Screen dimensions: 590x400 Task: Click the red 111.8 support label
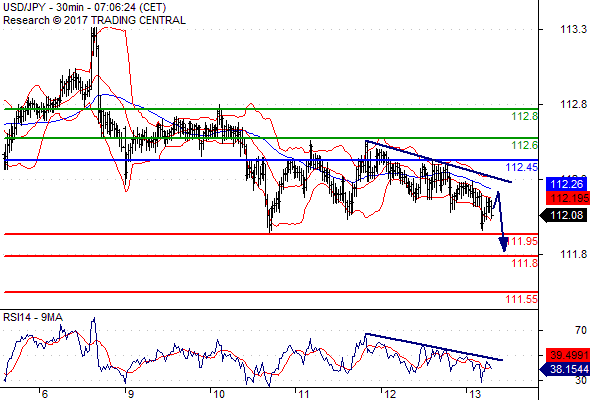[x=525, y=263]
